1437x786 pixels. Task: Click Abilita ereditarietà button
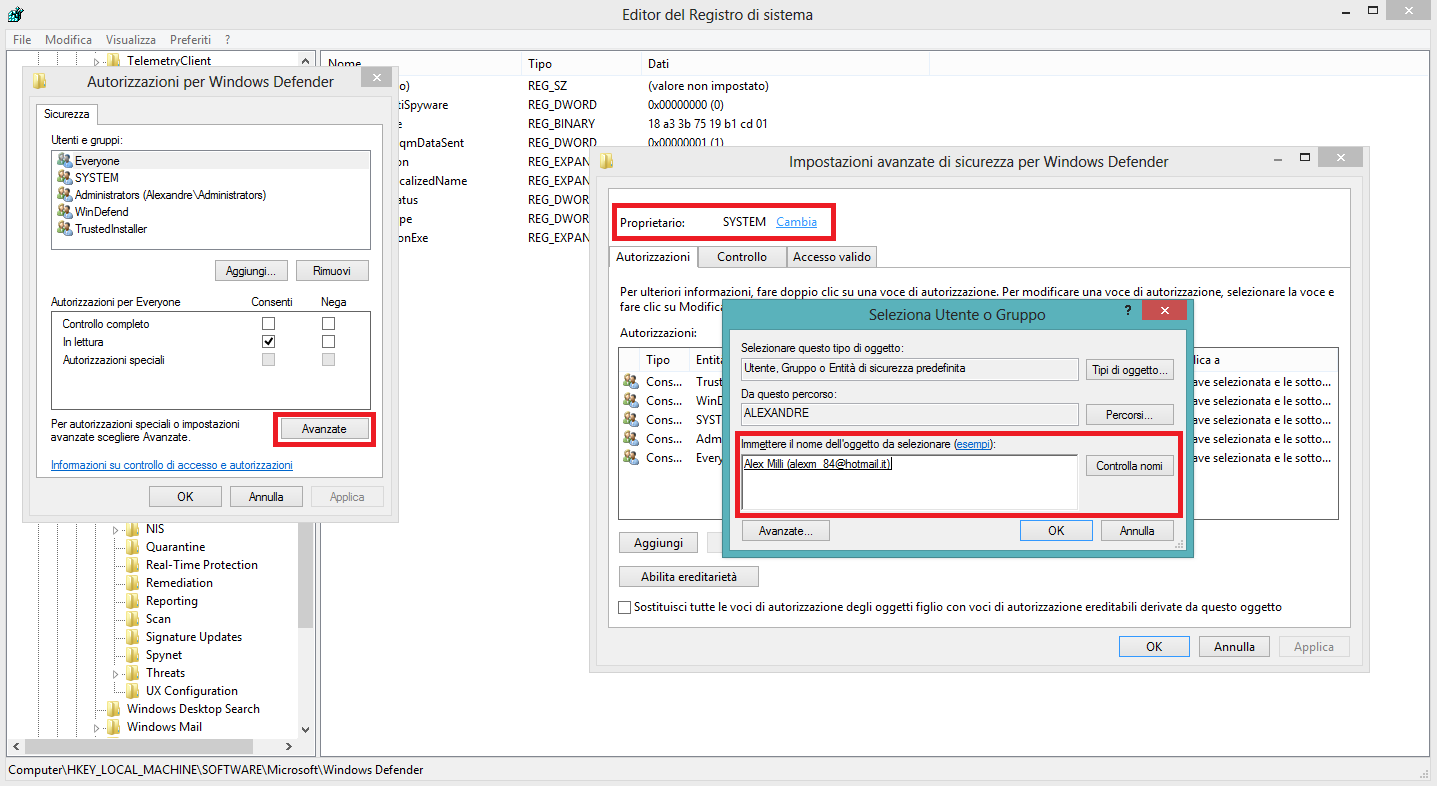coord(689,577)
